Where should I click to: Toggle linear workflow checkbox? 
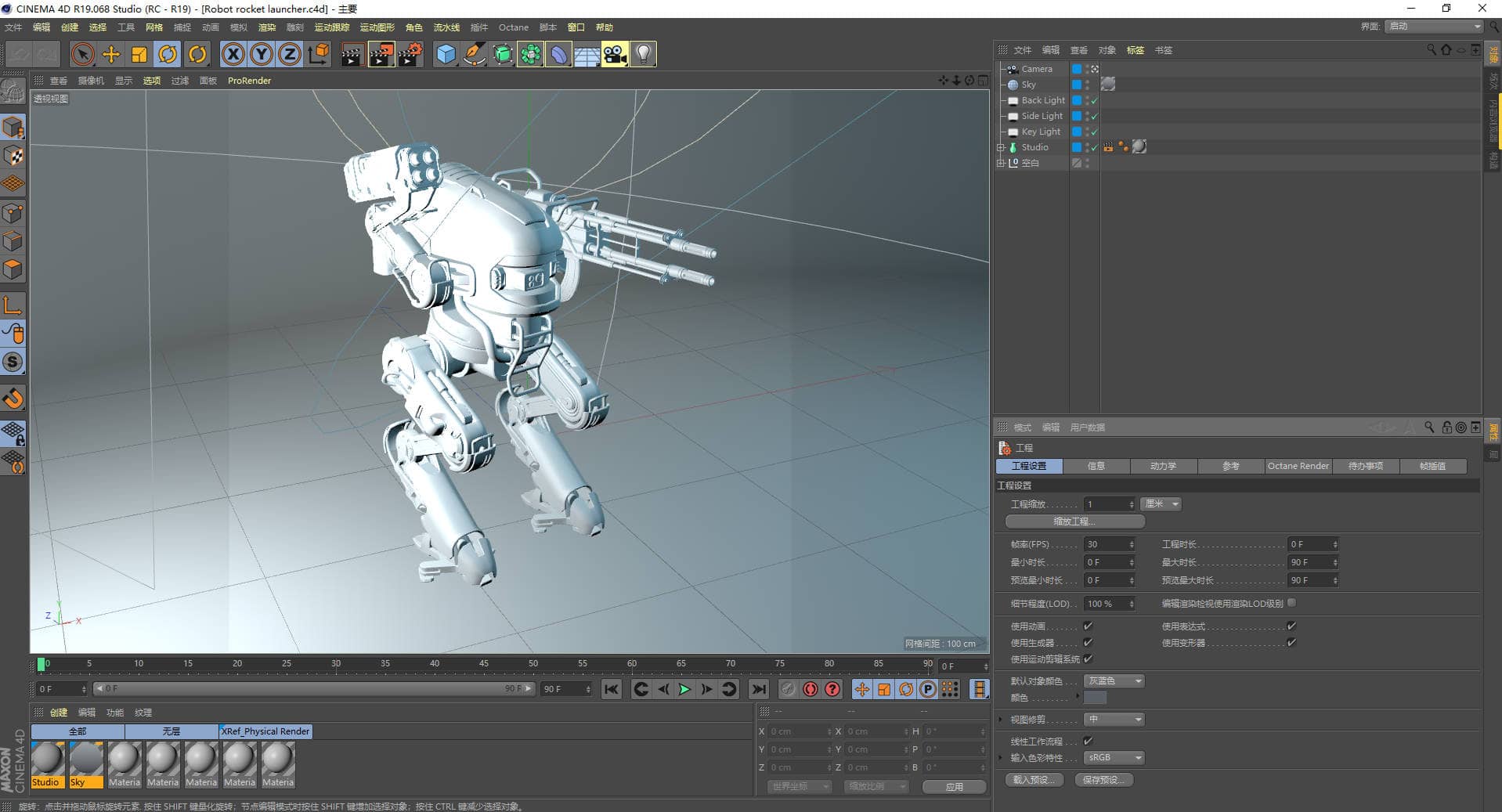pyautogui.click(x=1088, y=741)
